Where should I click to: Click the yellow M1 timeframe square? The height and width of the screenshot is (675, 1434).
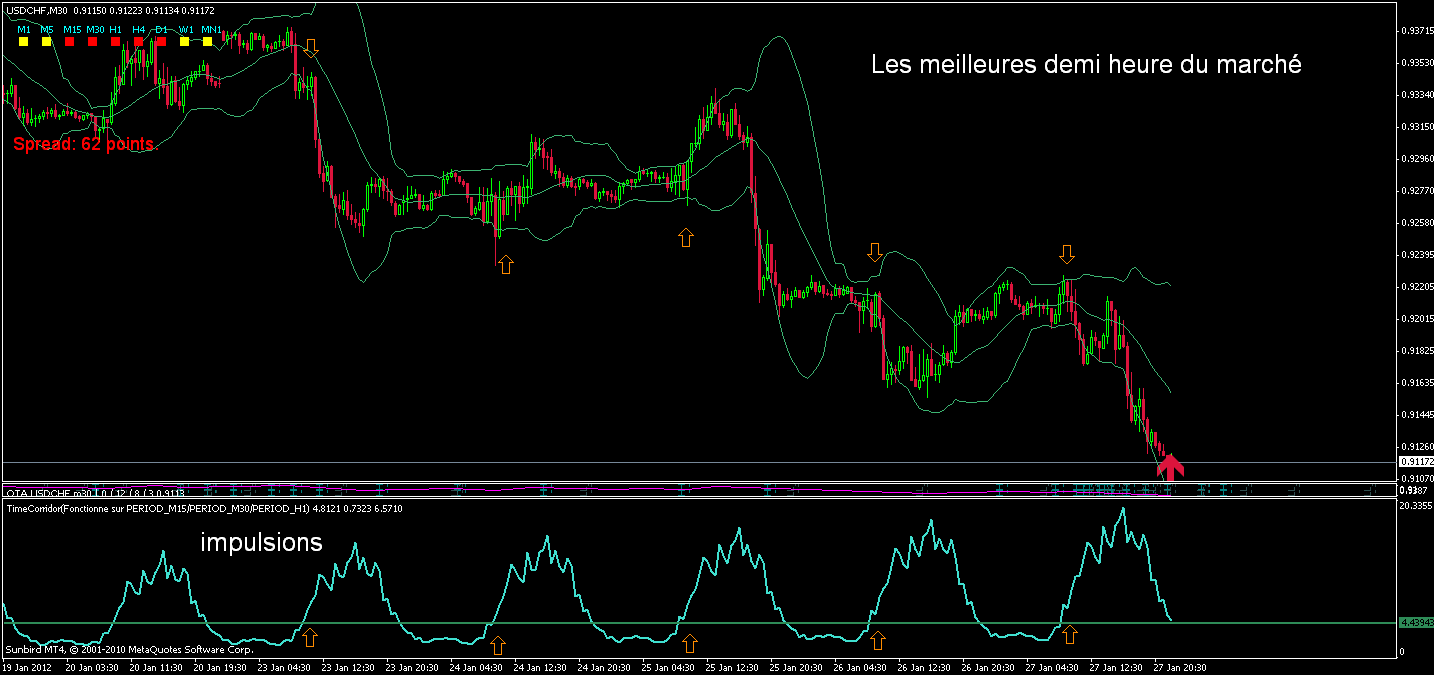(23, 42)
